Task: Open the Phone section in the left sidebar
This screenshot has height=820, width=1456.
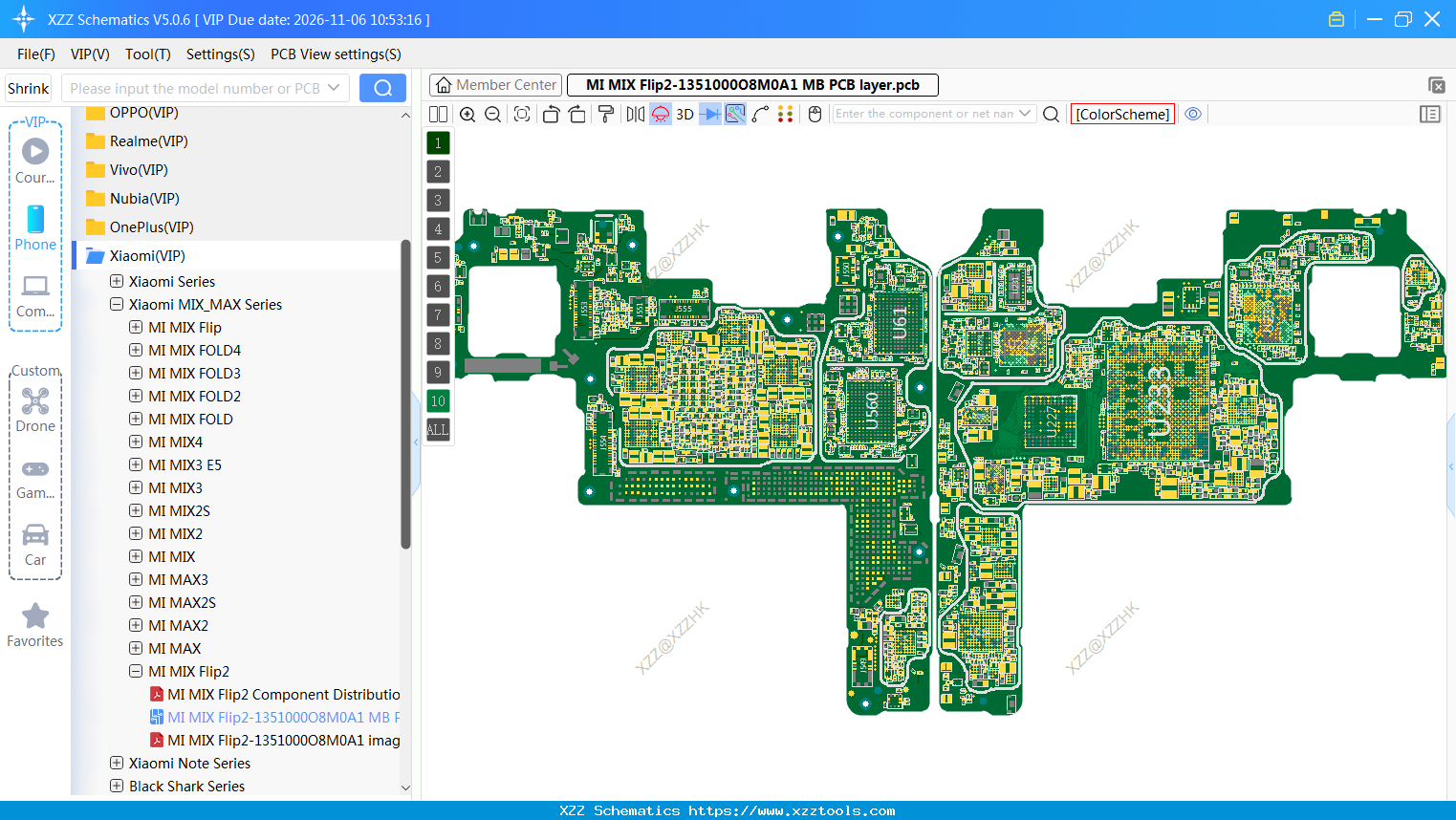Action: click(34, 227)
